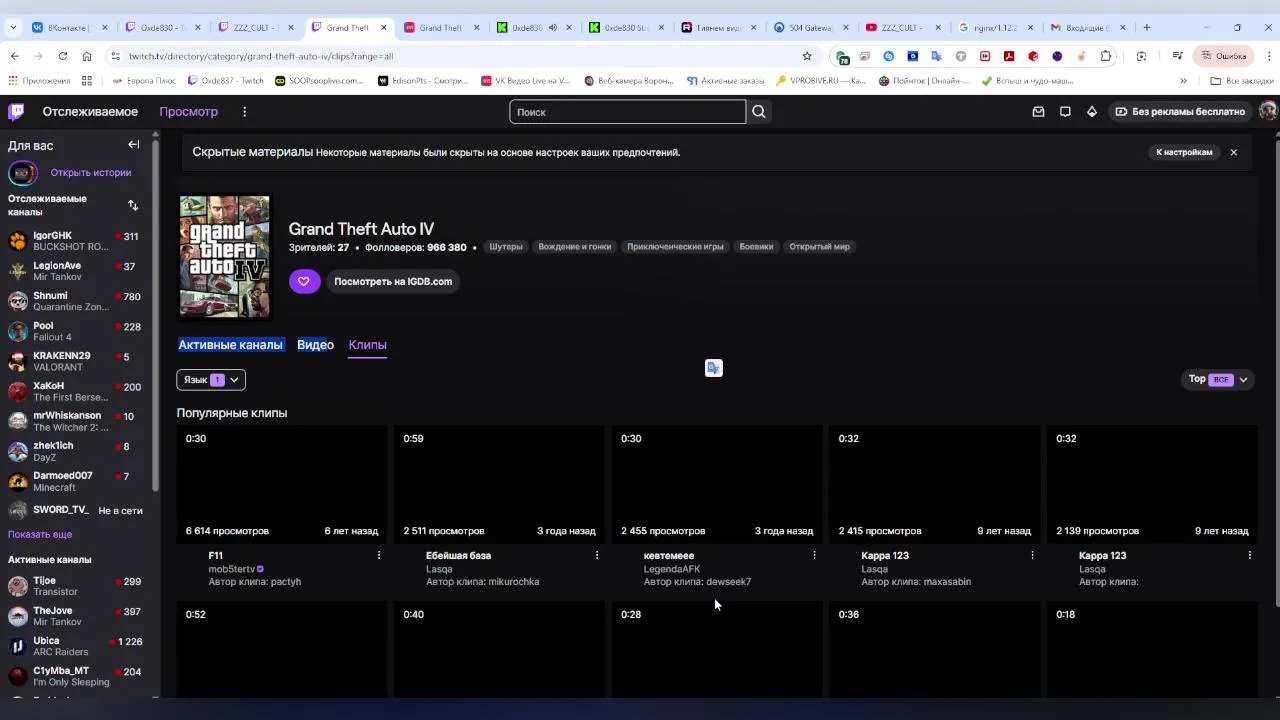Open site info icon in the address bar

[x=116, y=56]
